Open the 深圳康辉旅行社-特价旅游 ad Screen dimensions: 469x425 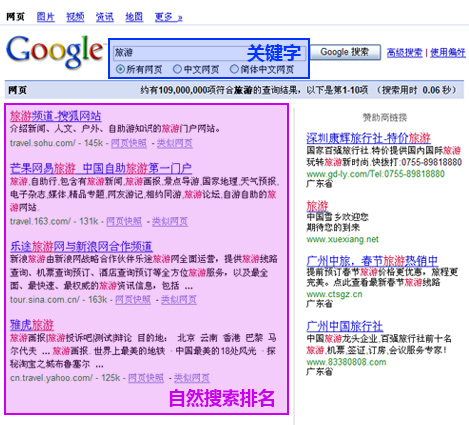(x=368, y=138)
